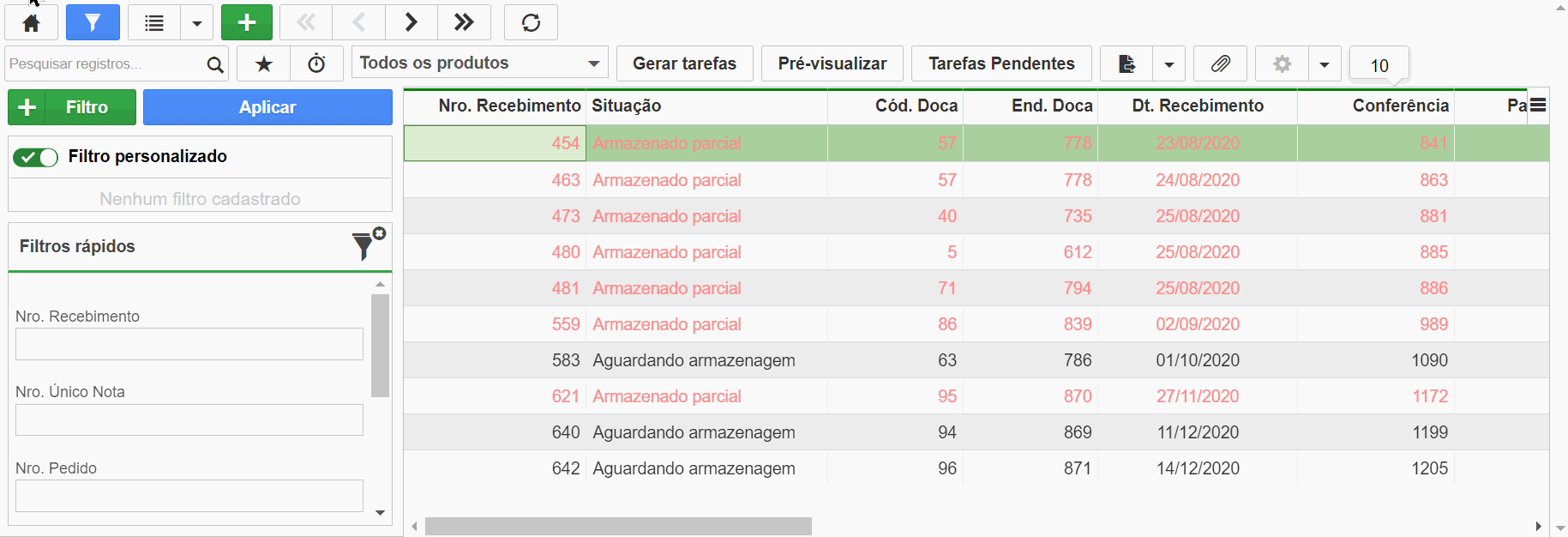Expand list view mode dropdown arrow

[x=197, y=23]
